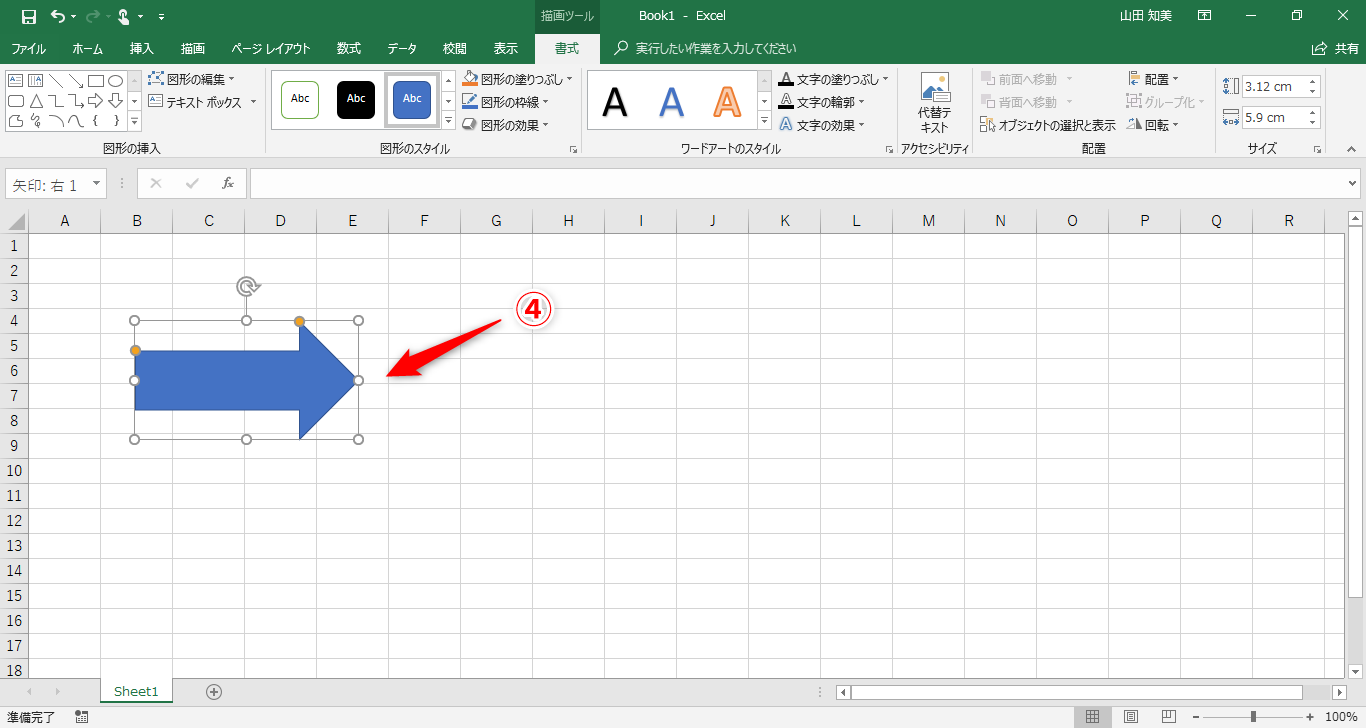Open the 配置 align dropdown
The image size is (1366, 728).
point(1154,78)
